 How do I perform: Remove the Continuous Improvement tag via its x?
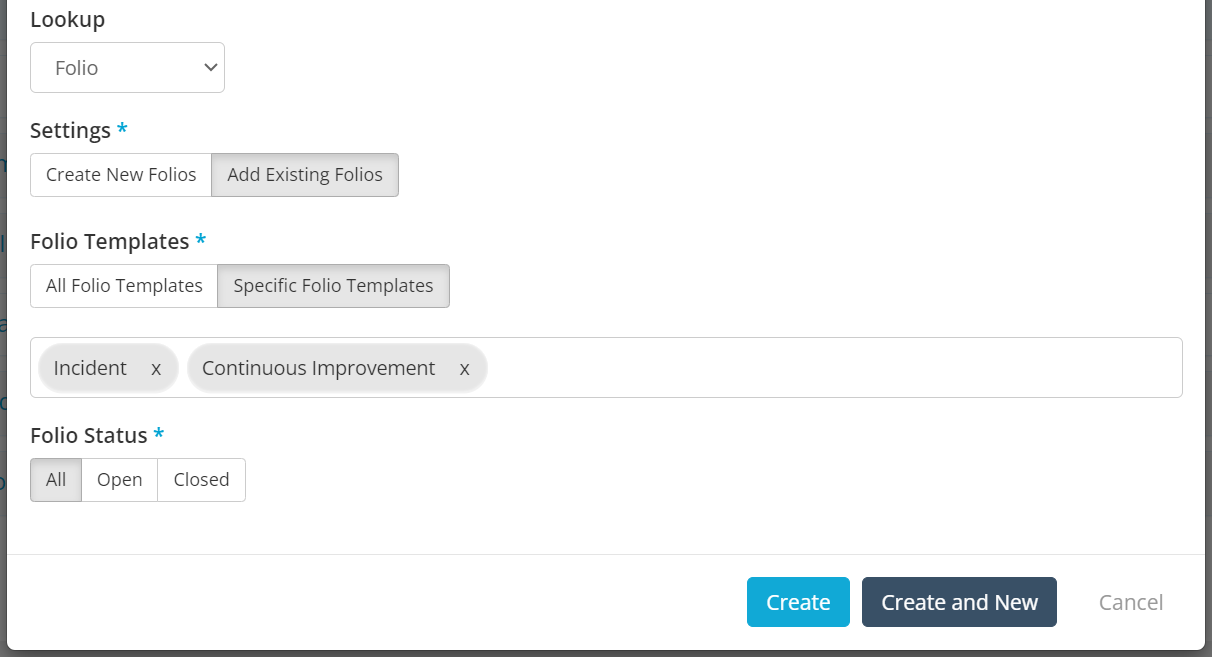464,368
